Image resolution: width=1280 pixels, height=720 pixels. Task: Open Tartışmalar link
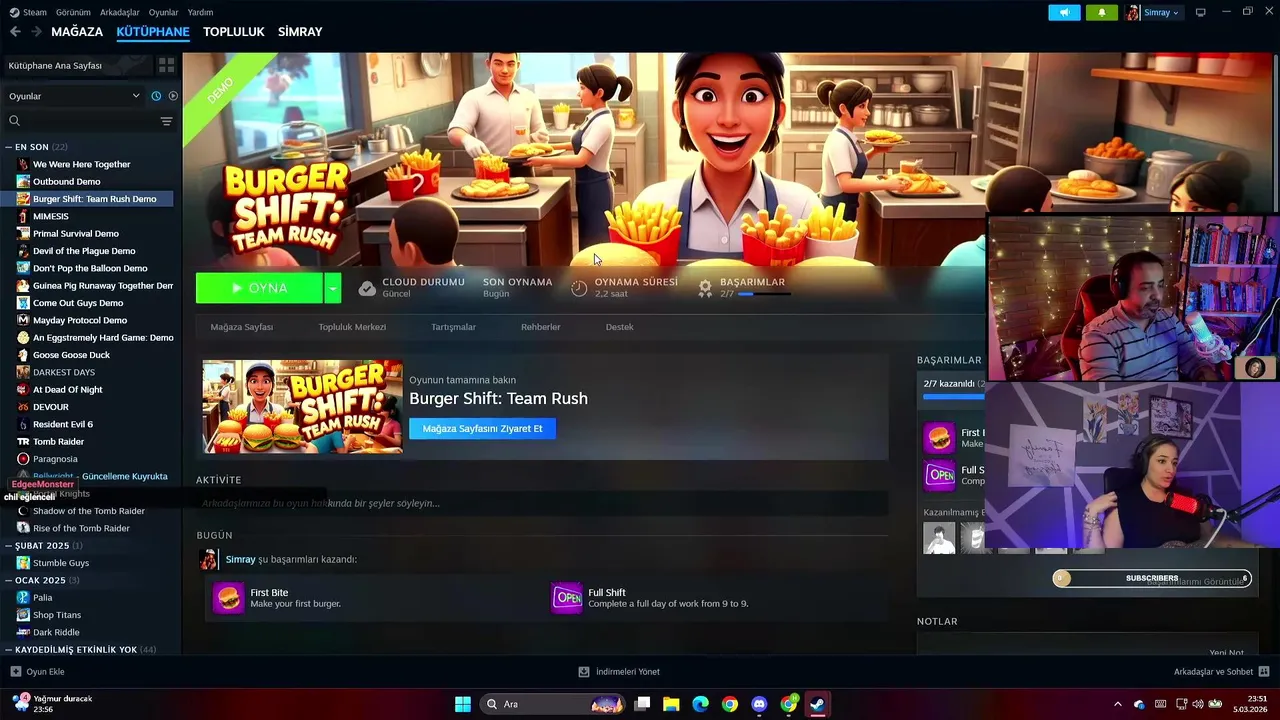[x=453, y=327]
